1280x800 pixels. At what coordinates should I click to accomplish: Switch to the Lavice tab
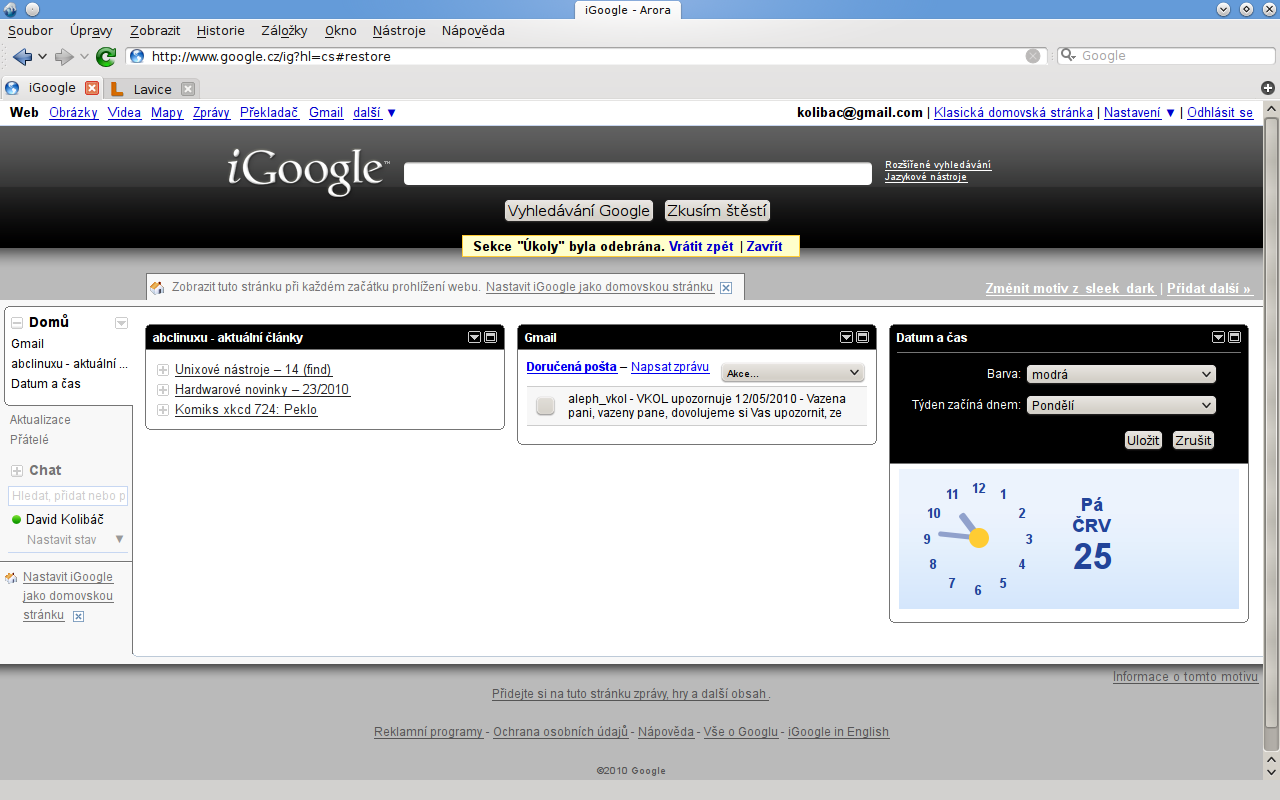point(152,89)
